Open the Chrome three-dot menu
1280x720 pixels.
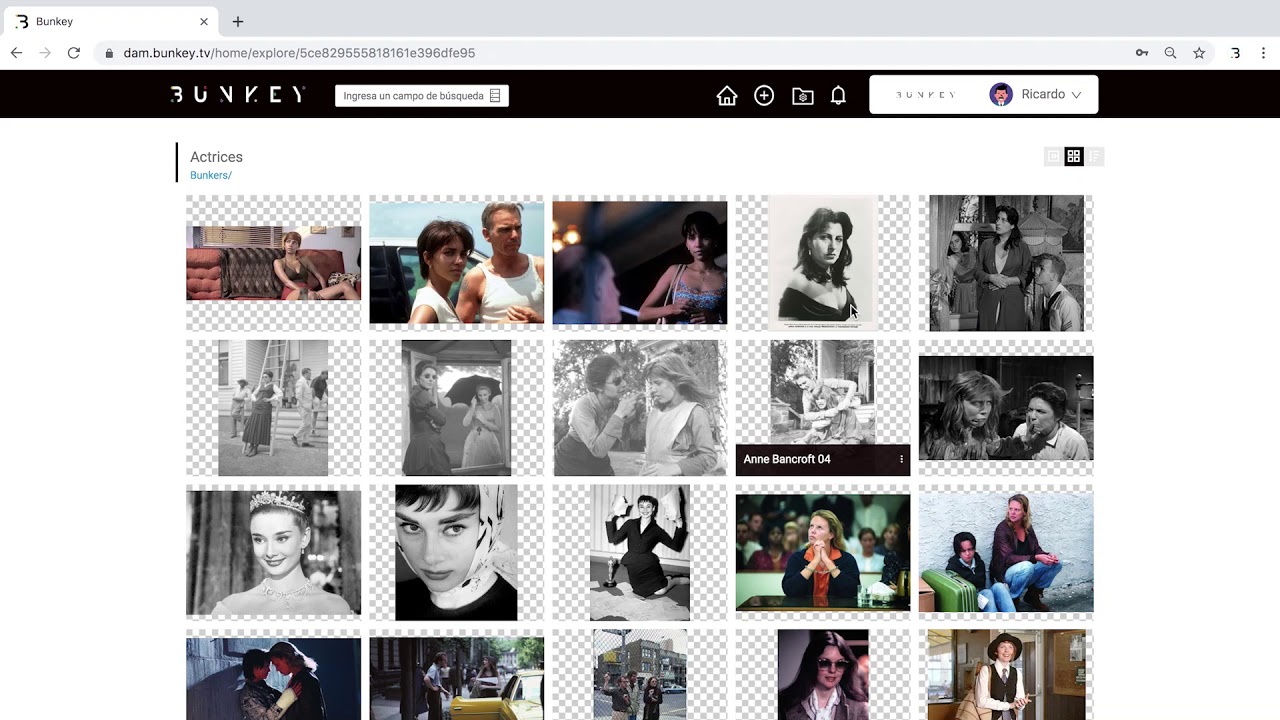pos(1263,53)
